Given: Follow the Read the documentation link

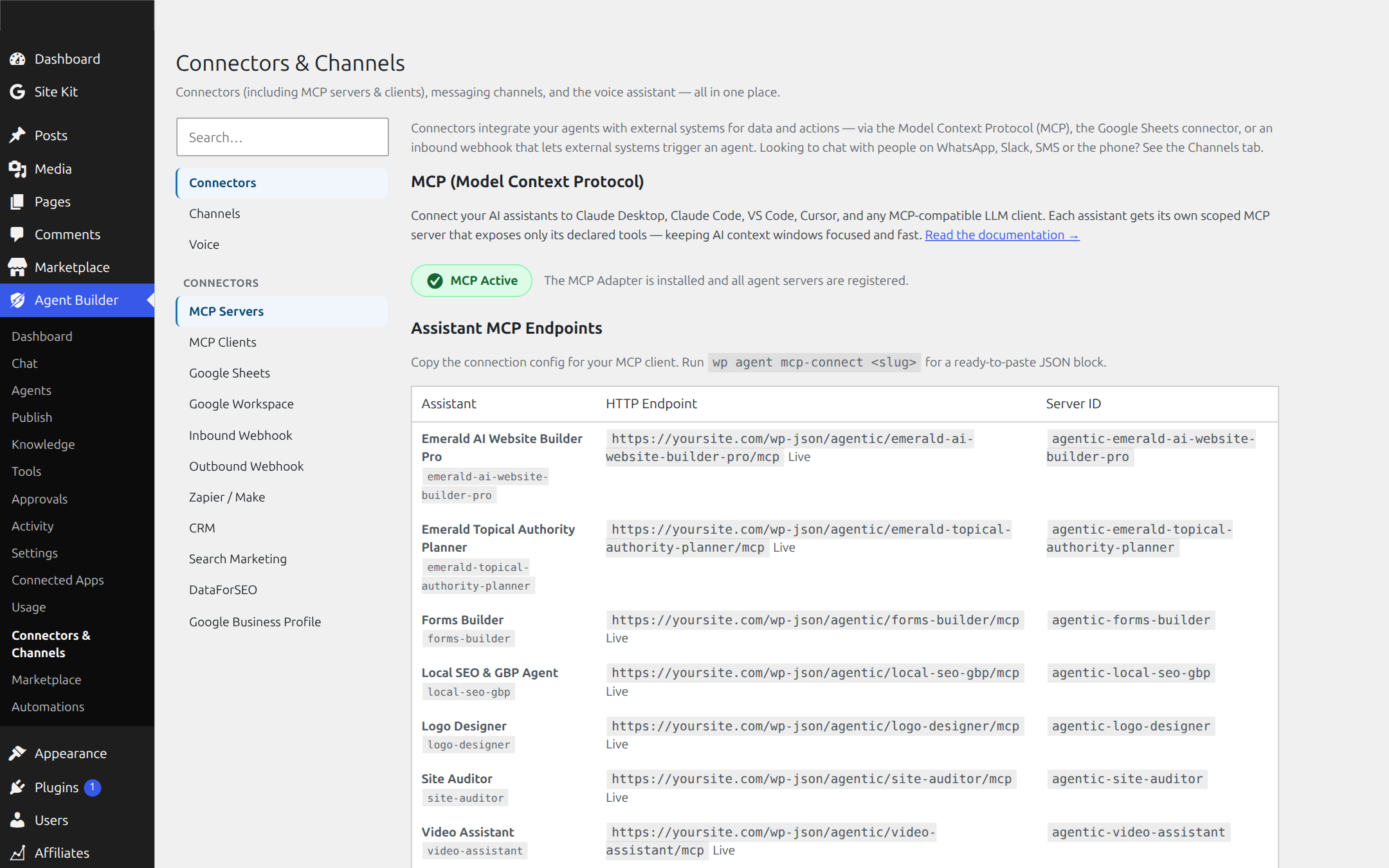Looking at the screenshot, I should coord(1002,235).
